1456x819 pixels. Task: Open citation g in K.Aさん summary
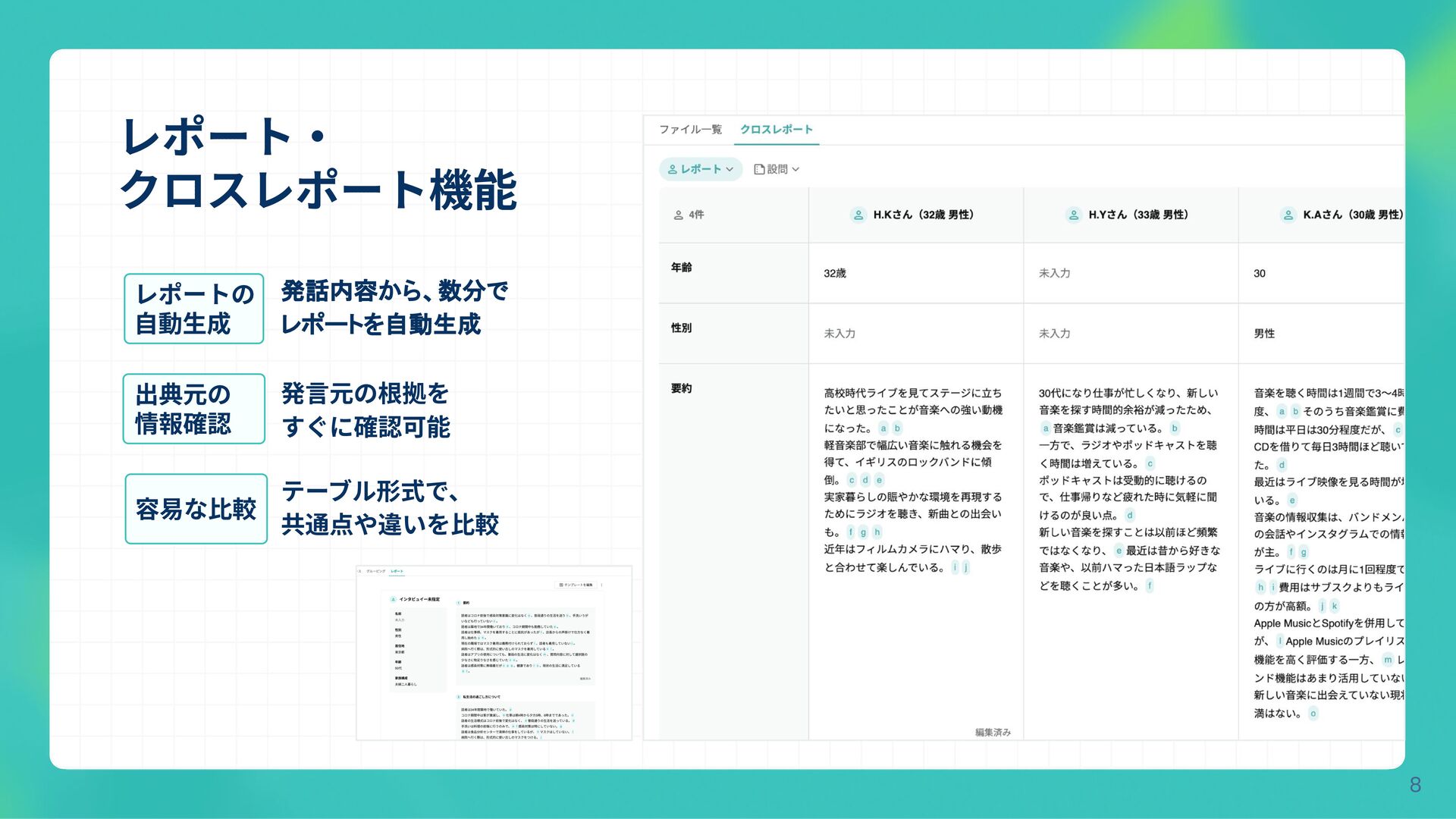(x=1304, y=552)
